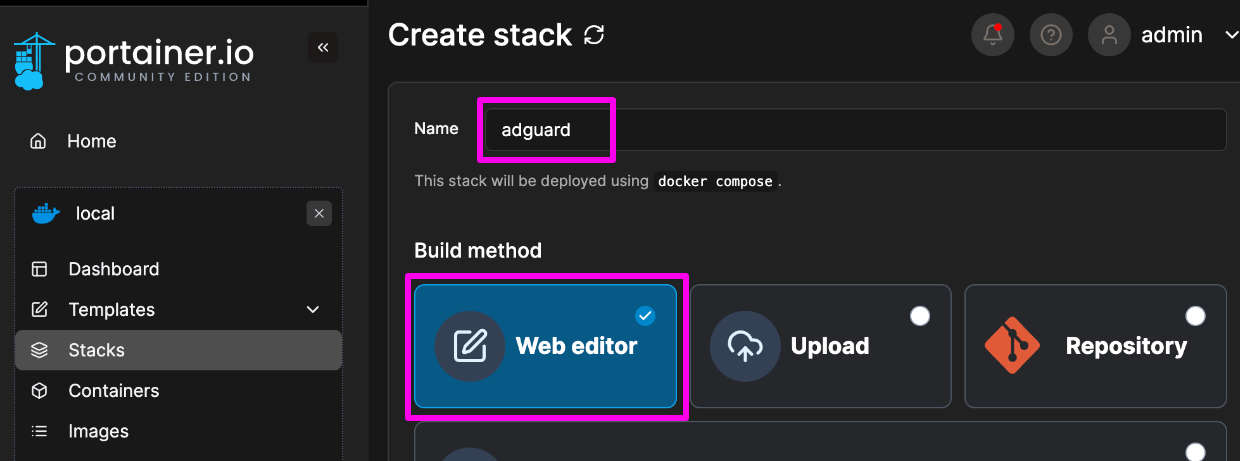This screenshot has width=1240, height=461.
Task: Collapse the sidebar with double-chevron icon
Action: coord(322,47)
